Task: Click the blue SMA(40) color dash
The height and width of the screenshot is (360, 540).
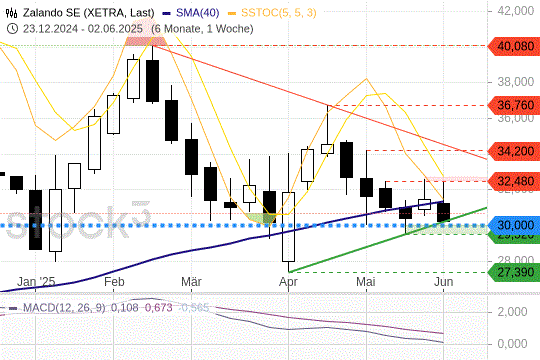Action: [167, 13]
